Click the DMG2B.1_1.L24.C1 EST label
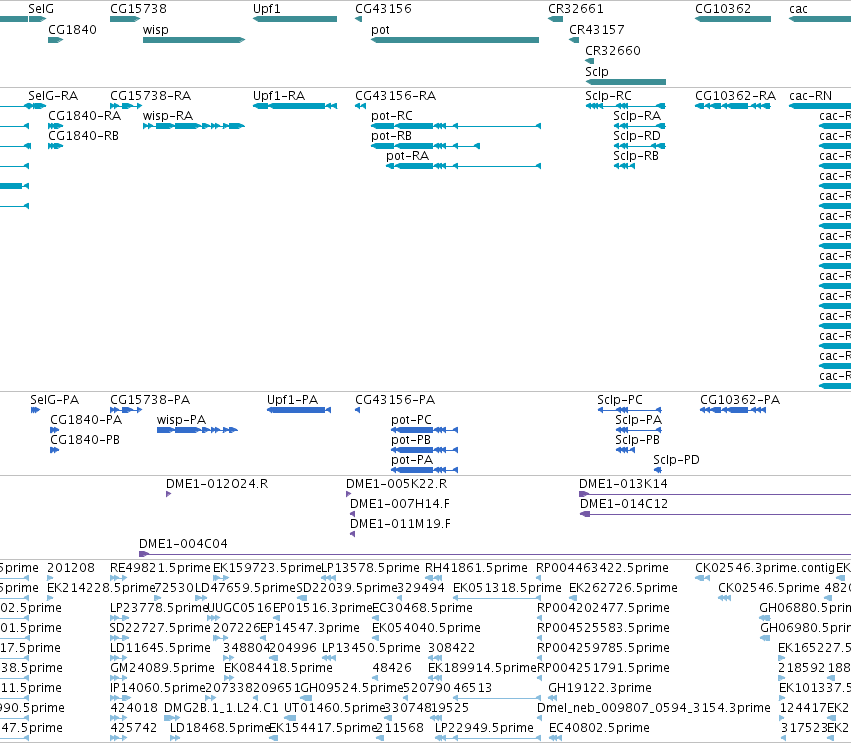The width and height of the screenshot is (851, 743). (221, 708)
